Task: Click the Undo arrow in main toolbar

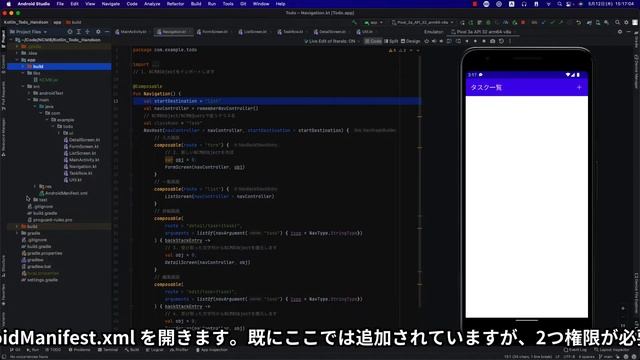Action: 578,22
